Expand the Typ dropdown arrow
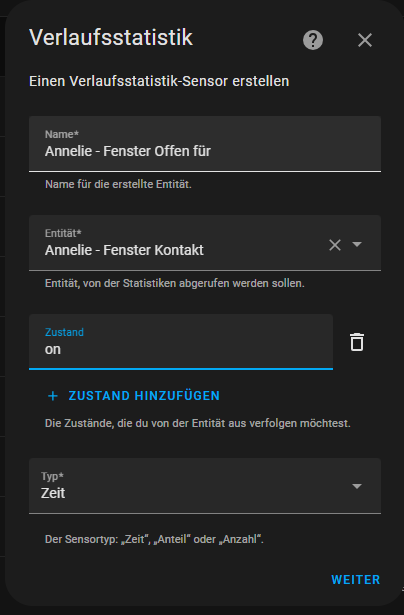The width and height of the screenshot is (404, 615). (357, 486)
